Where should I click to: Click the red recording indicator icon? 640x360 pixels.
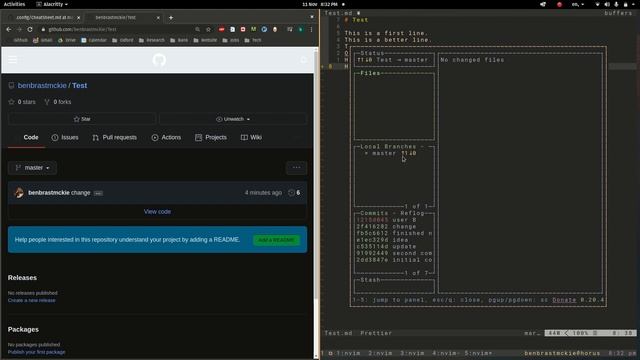tap(559, 4)
